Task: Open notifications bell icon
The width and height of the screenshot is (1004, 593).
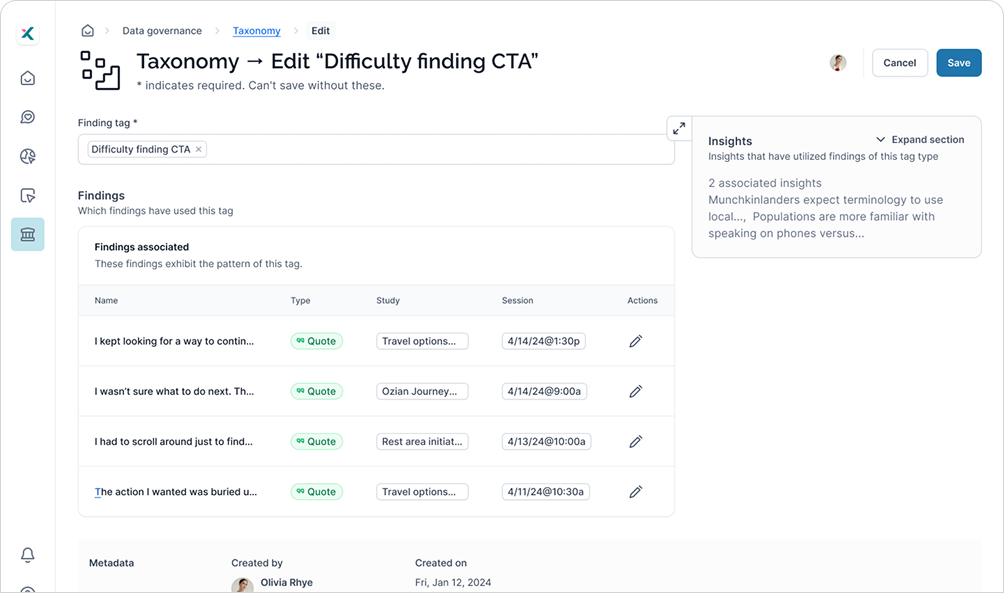Action: click(x=28, y=555)
